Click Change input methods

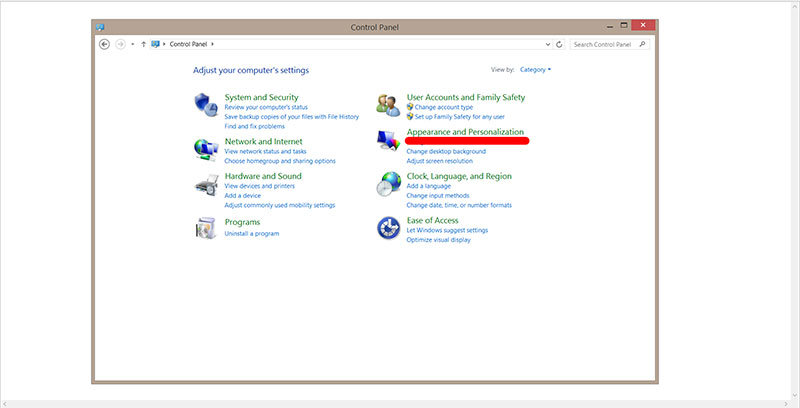pos(438,196)
